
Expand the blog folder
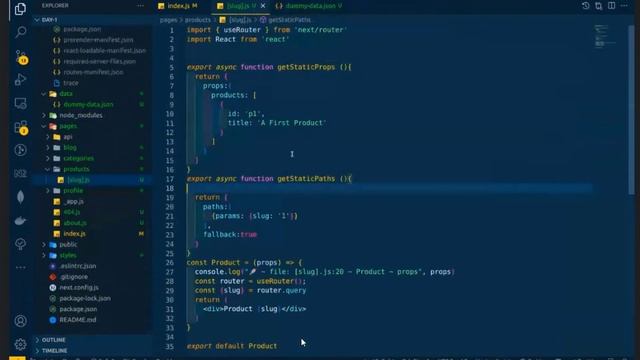click(70, 147)
